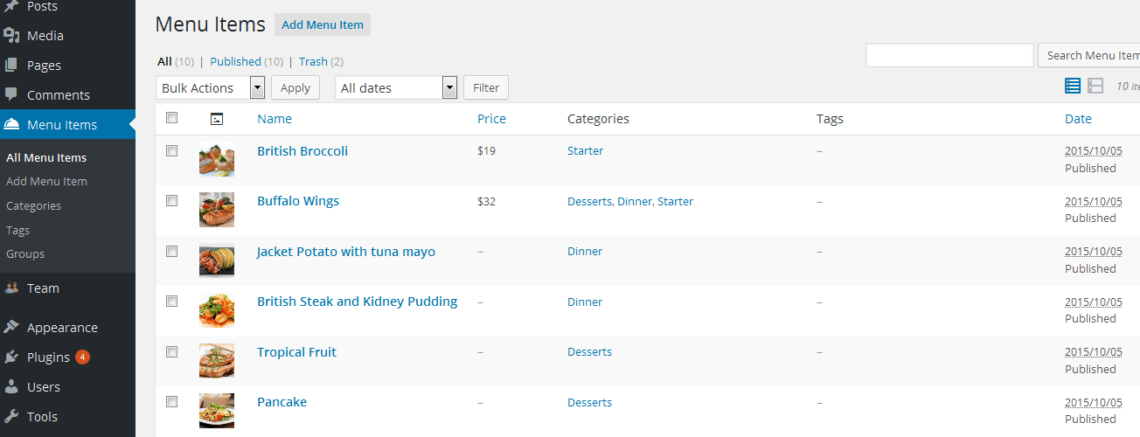This screenshot has height=437, width=1140.
Task: Filter by Dinner category in Buffalo Wings row
Action: [x=634, y=201]
